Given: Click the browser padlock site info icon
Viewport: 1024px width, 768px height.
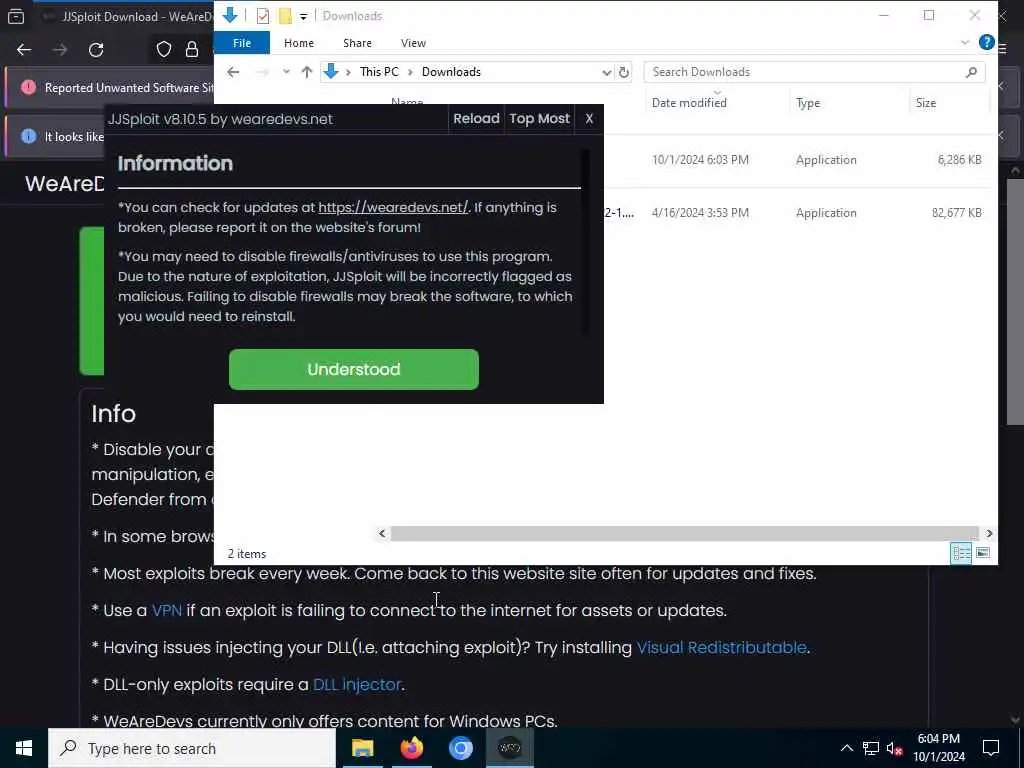Looking at the screenshot, I should 192,50.
